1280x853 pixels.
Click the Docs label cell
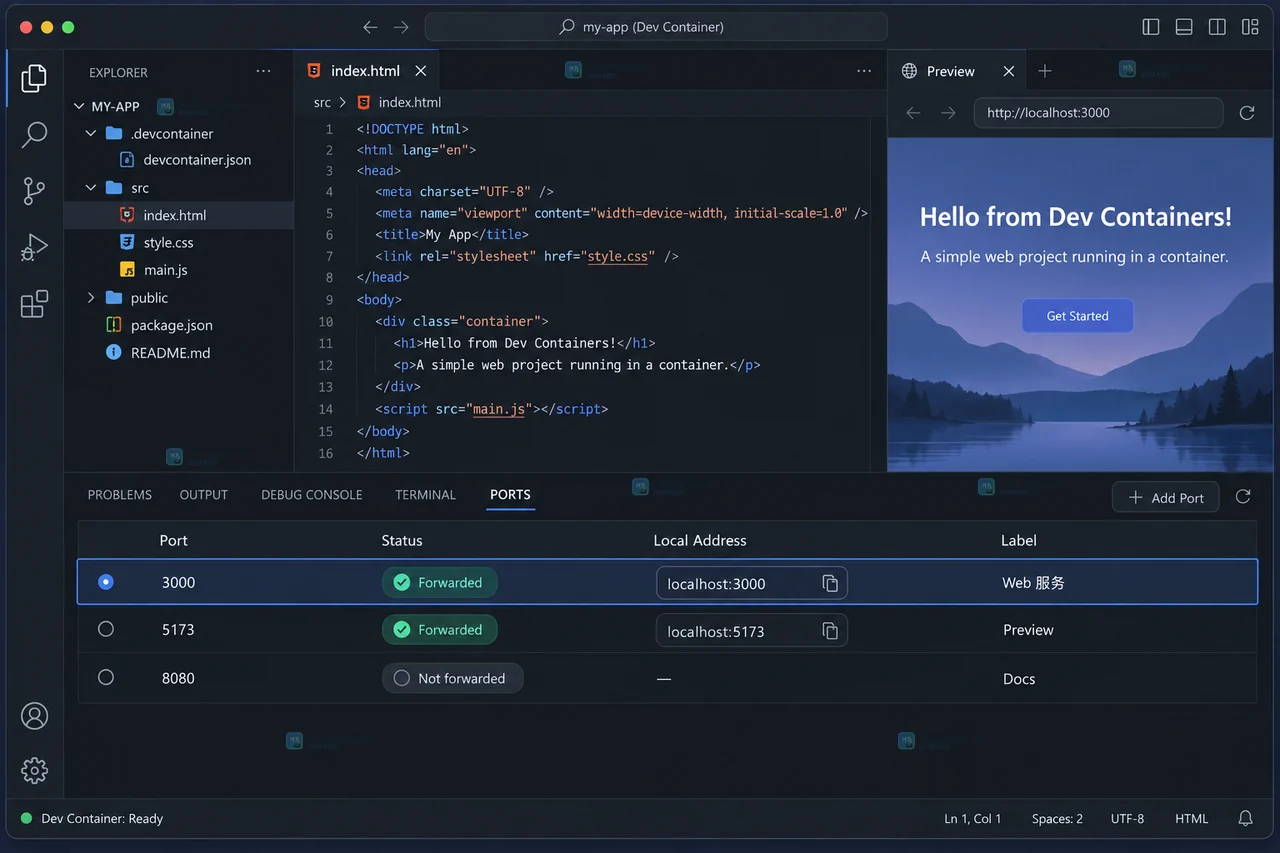point(1019,679)
